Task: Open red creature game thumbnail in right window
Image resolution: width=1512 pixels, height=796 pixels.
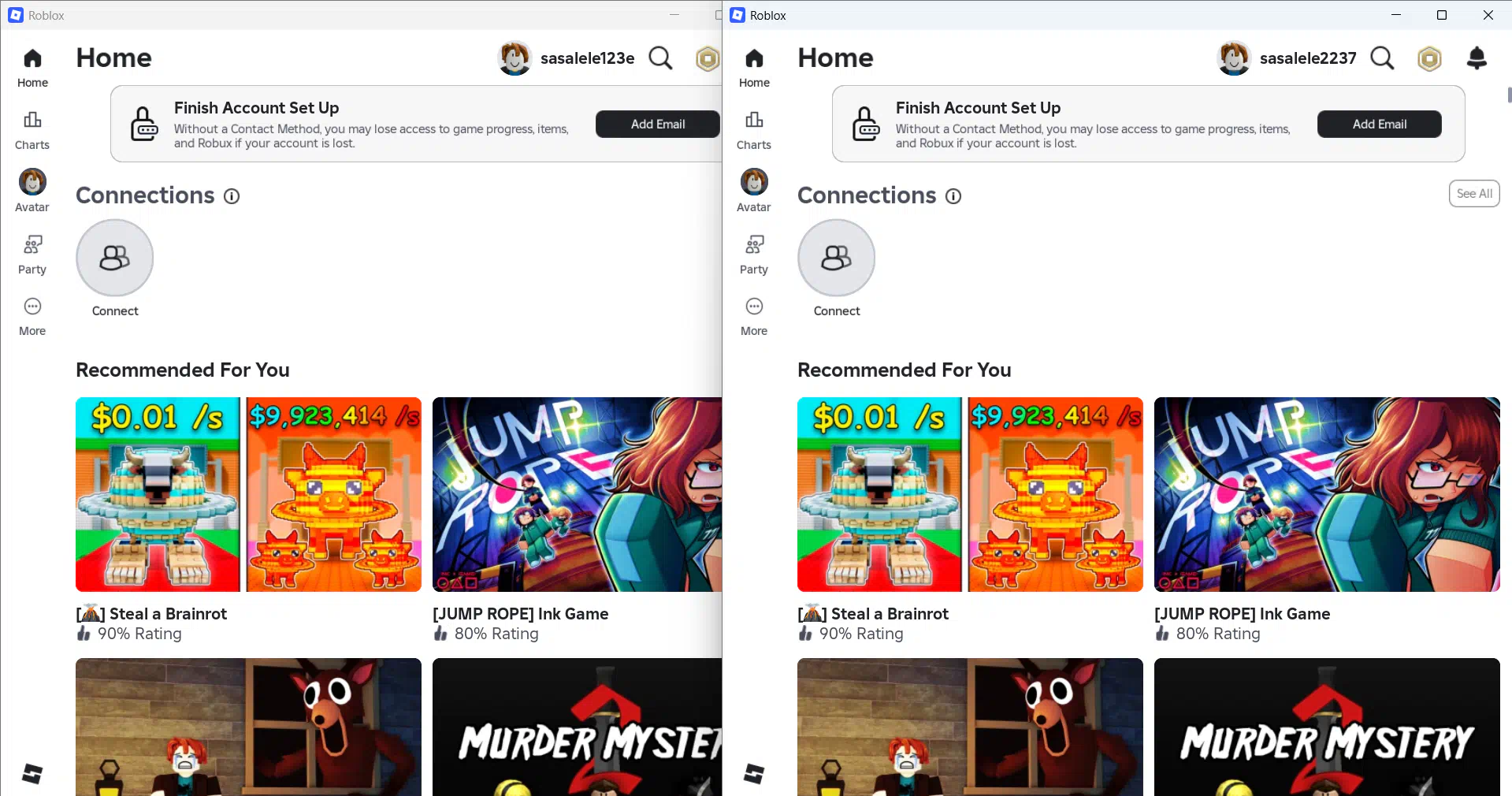Action: pos(970,727)
